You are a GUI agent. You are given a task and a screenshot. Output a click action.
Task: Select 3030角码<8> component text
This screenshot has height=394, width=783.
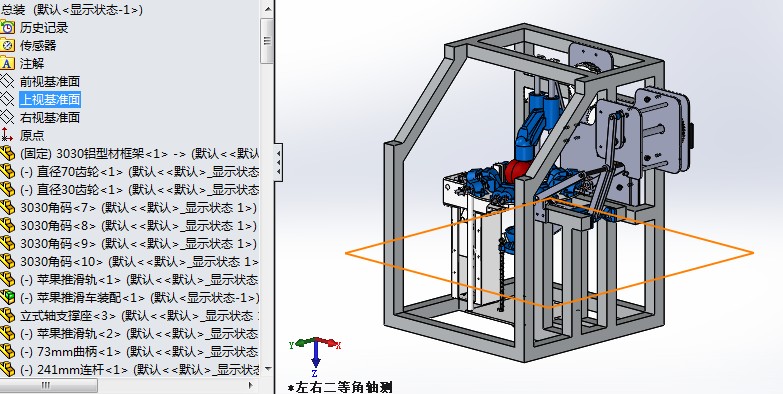click(139, 225)
